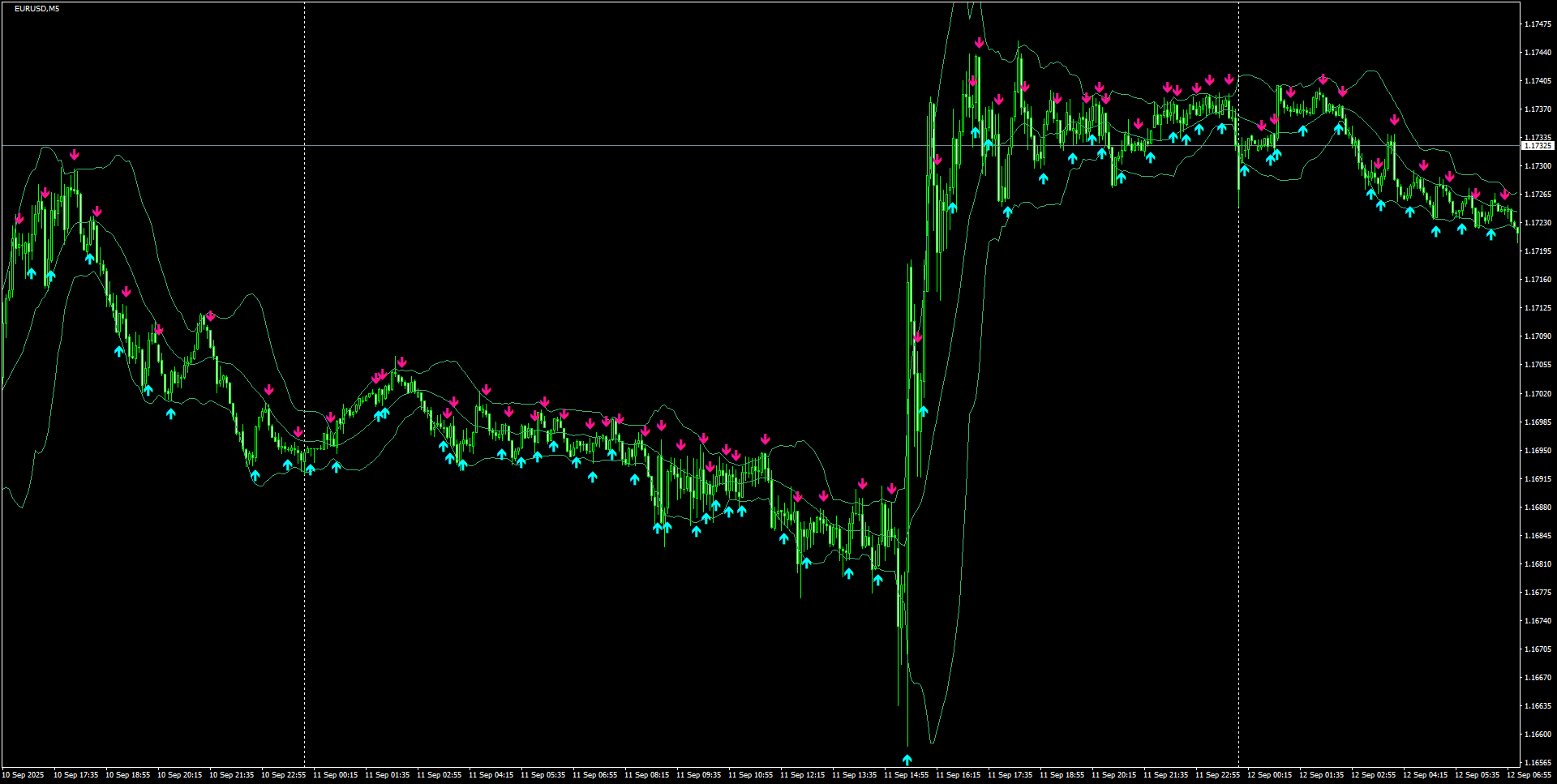This screenshot has height=784, width=1557.
Task: Click the cyan buy arrow at the 11 Sep 14:55 bottom
Action: click(x=908, y=758)
